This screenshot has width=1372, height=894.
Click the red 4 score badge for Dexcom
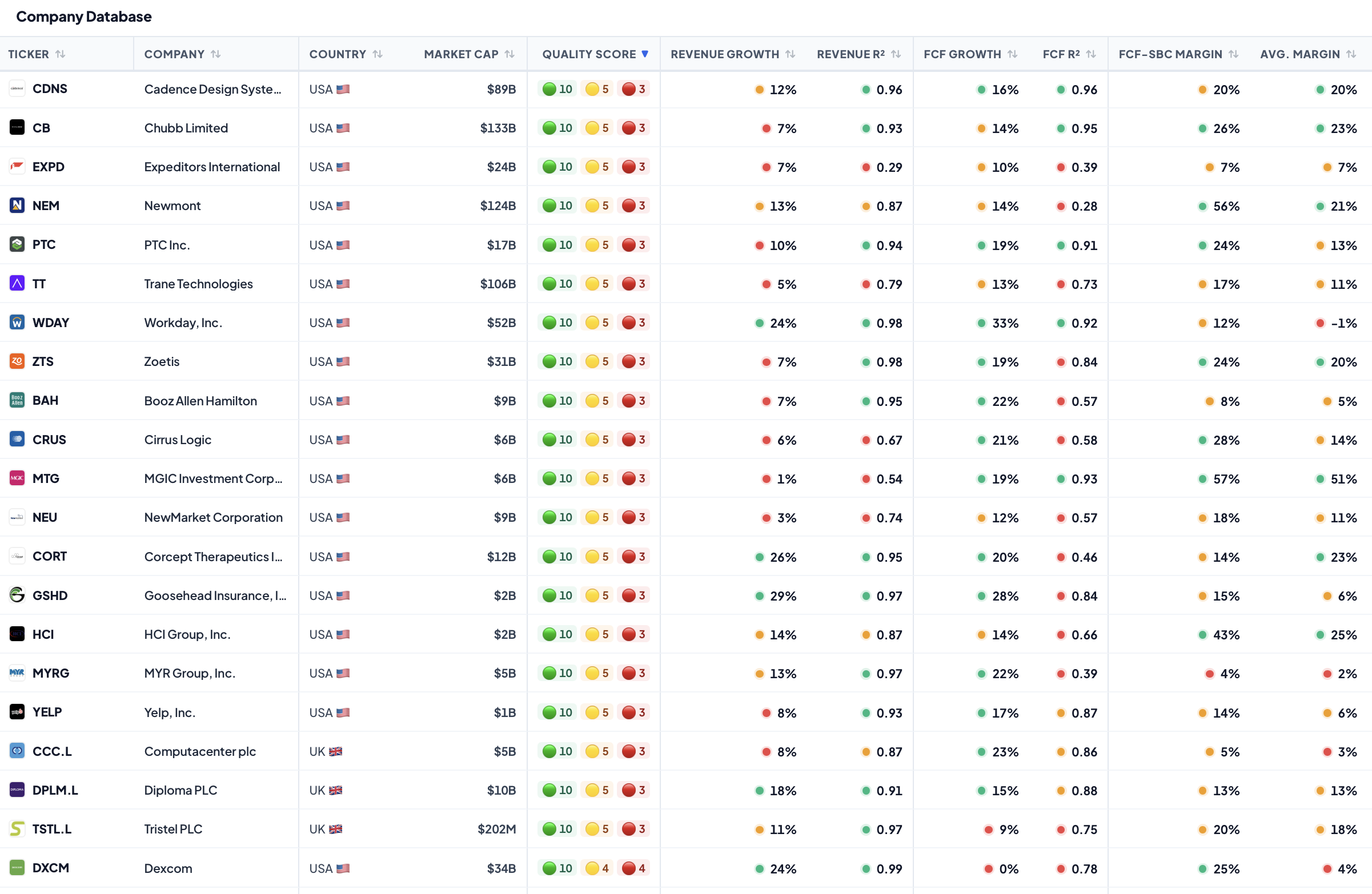click(x=633, y=868)
